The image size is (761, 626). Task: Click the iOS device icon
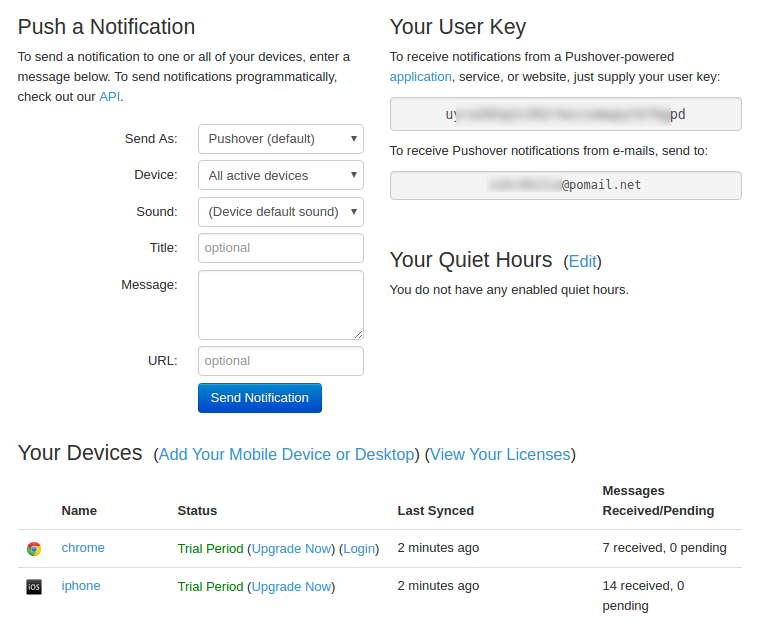click(34, 587)
